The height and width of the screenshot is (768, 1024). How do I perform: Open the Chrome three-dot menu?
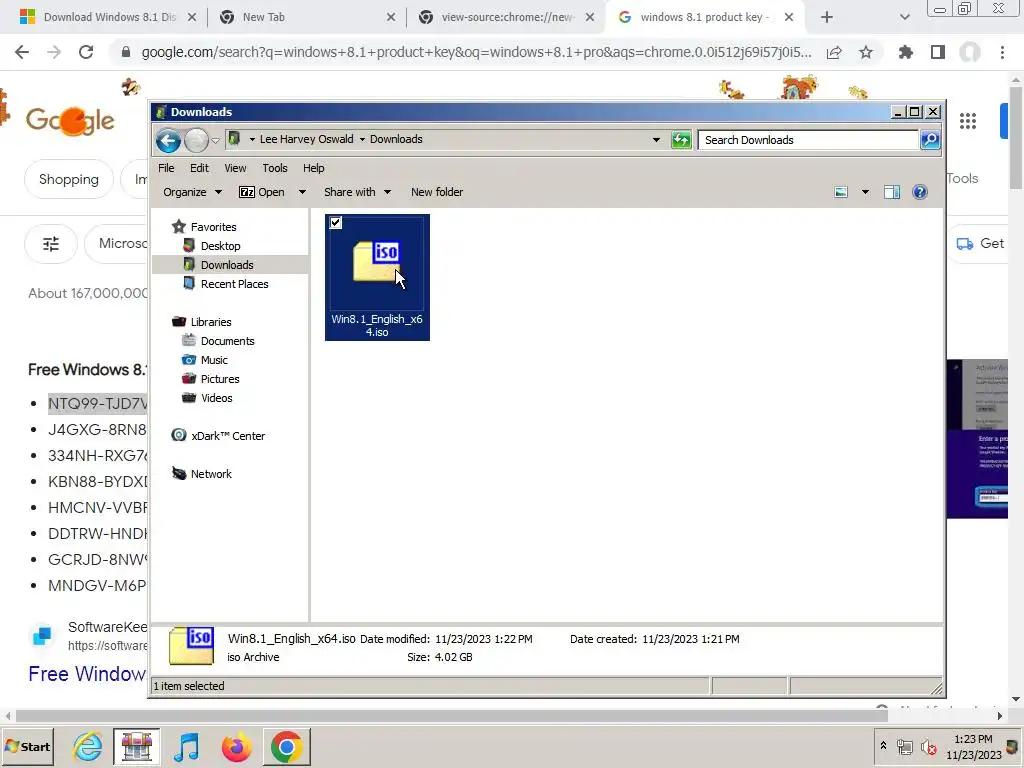[x=1002, y=52]
